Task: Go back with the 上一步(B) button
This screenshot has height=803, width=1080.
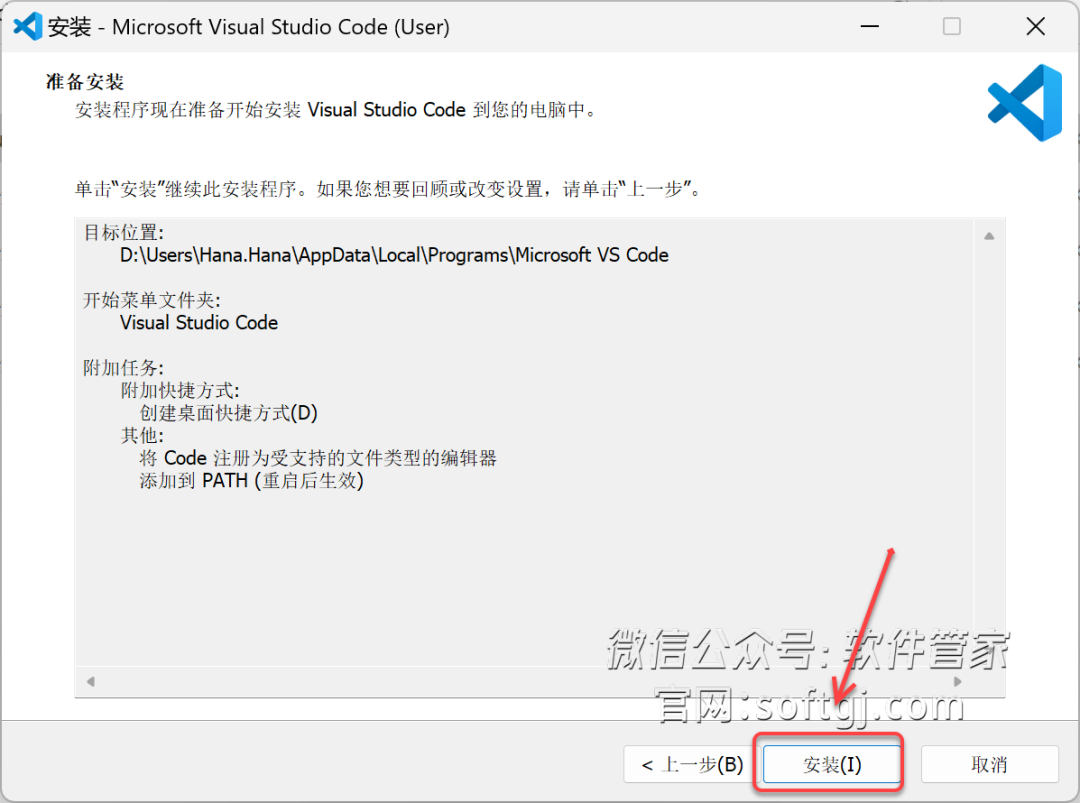Action: click(x=692, y=764)
